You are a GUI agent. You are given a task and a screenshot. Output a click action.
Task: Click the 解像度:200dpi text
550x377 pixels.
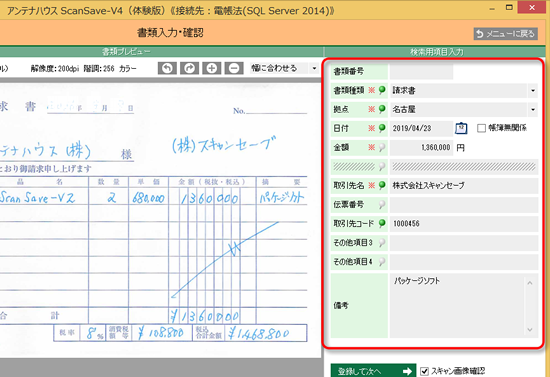pos(55,68)
